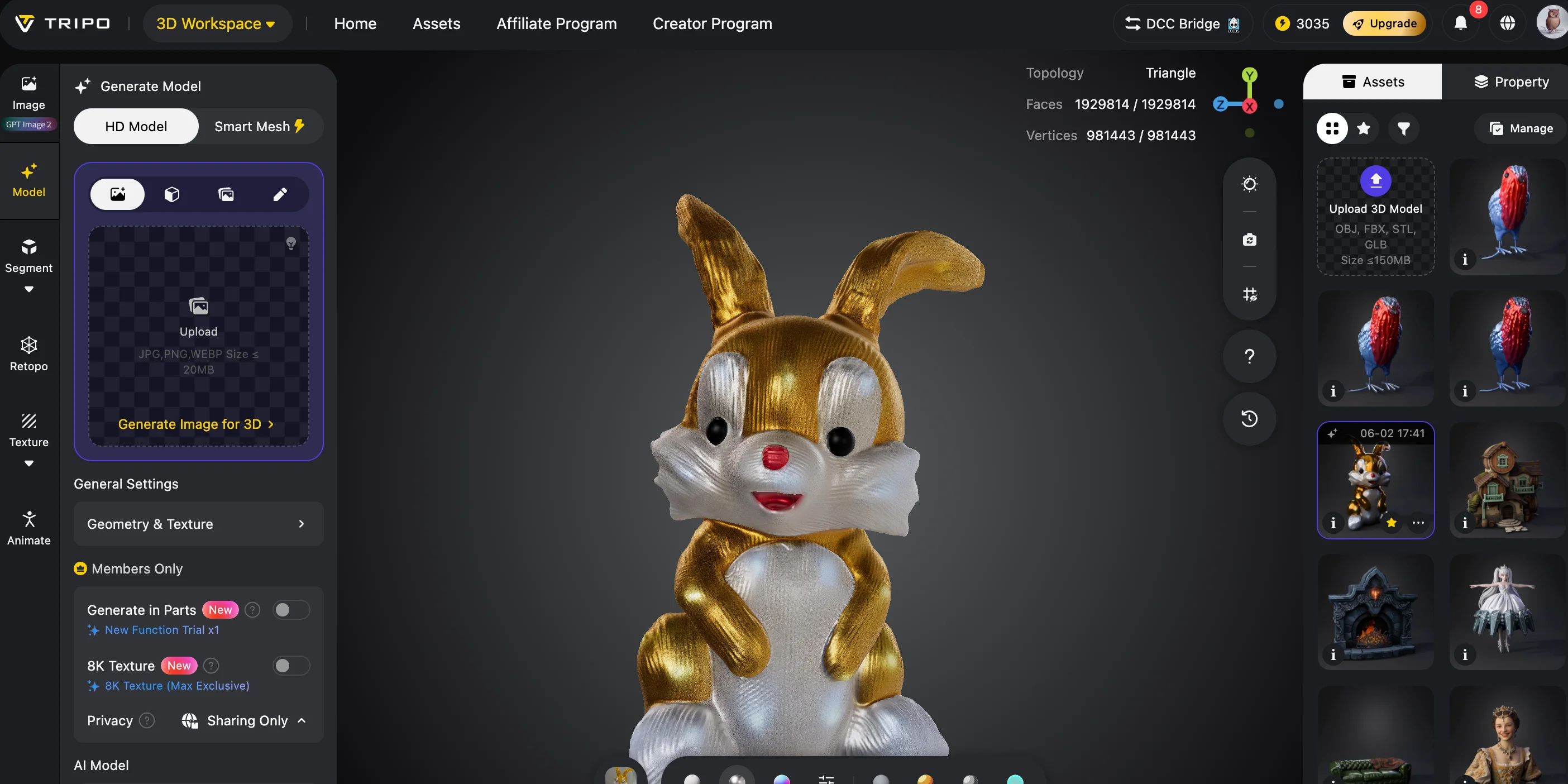Open viewport lighting settings
The width and height of the screenshot is (1568, 784).
(1249, 184)
